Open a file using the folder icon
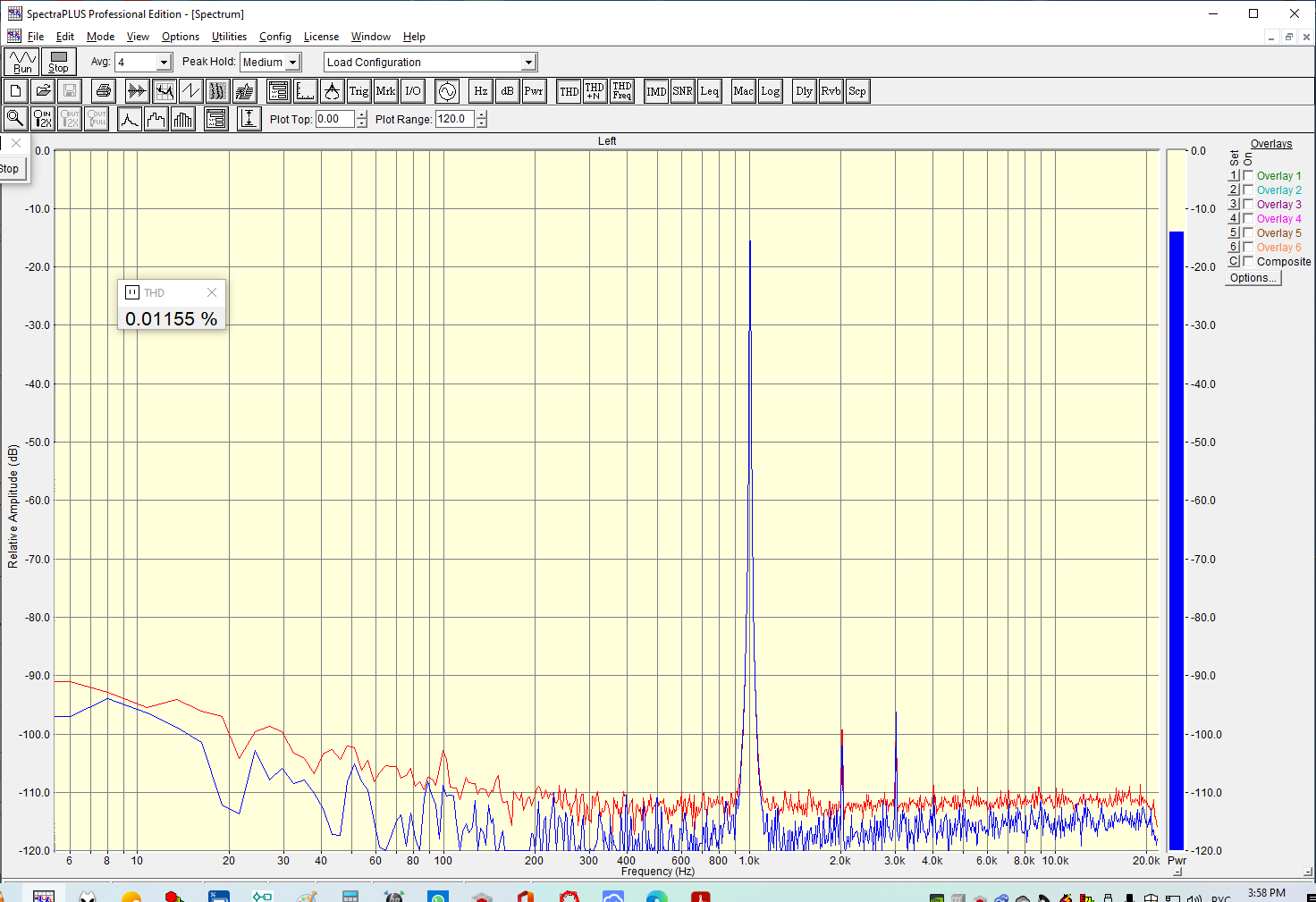This screenshot has height=902, width=1316. (43, 91)
